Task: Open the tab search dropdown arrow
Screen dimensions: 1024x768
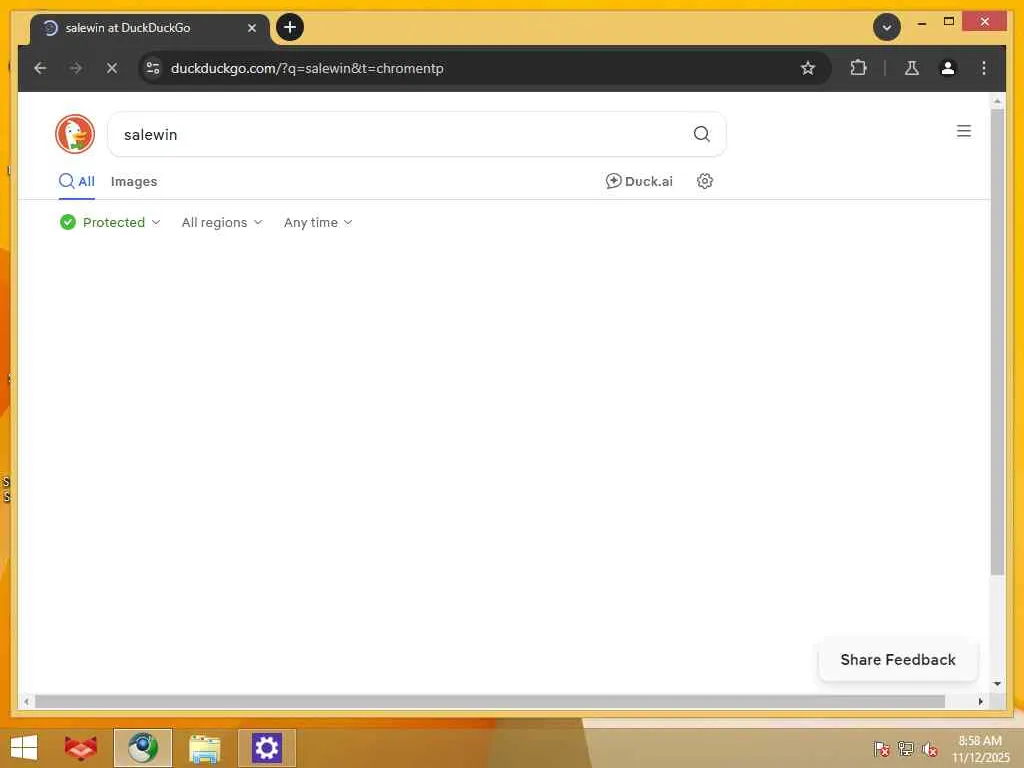Action: point(886,27)
